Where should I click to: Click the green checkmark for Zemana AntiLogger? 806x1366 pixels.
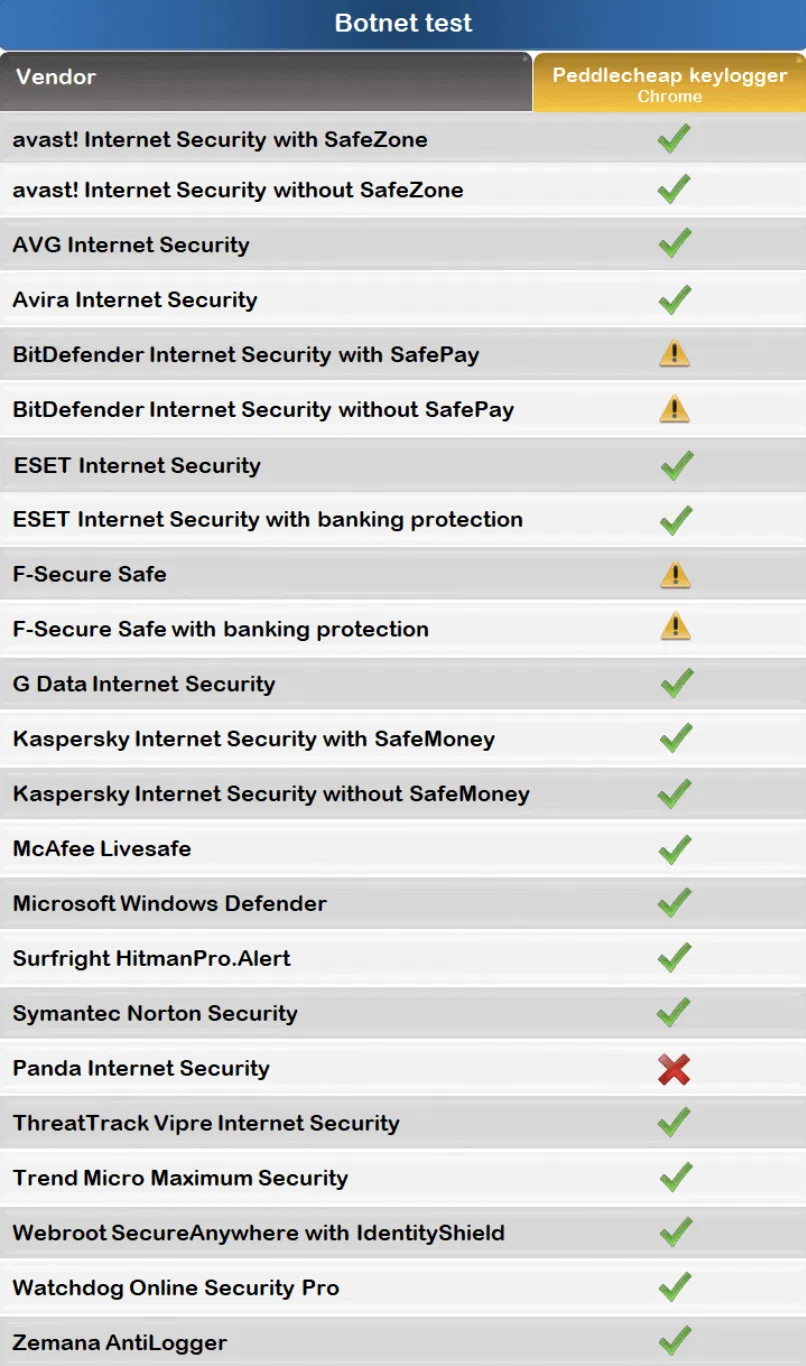coord(675,1340)
